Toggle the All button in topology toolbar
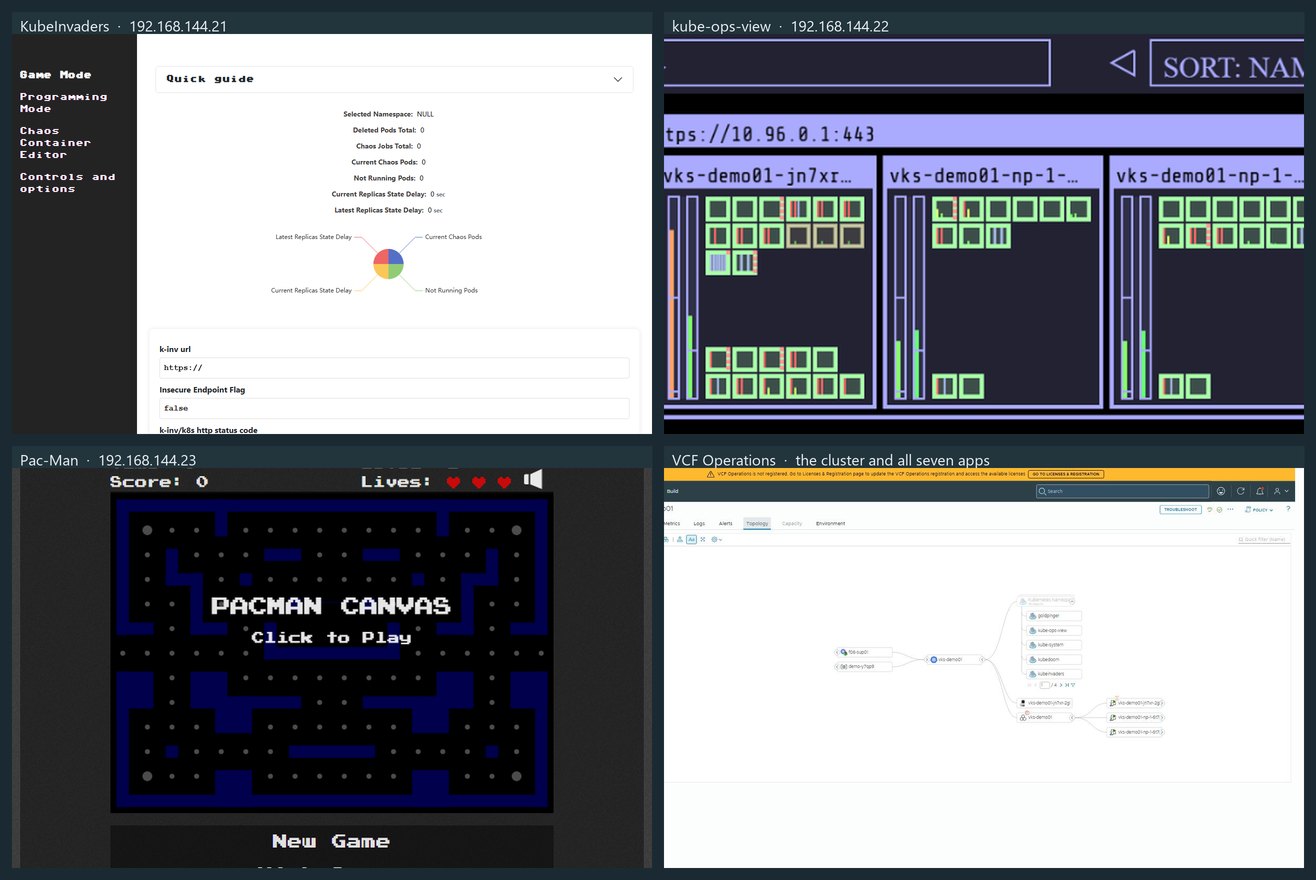Viewport: 1316px width, 880px height. (x=692, y=539)
